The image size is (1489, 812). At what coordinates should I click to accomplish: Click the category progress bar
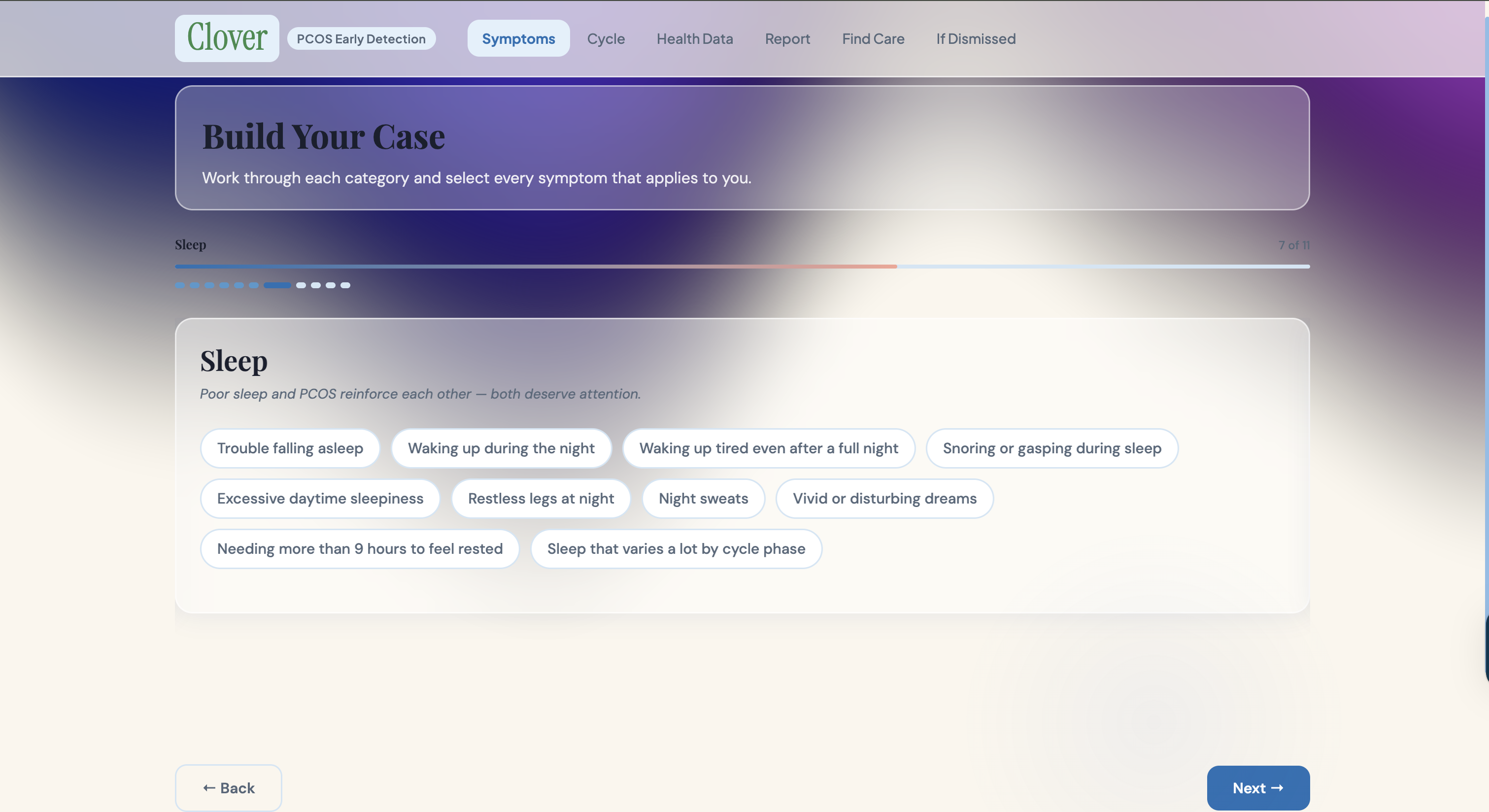(742, 267)
